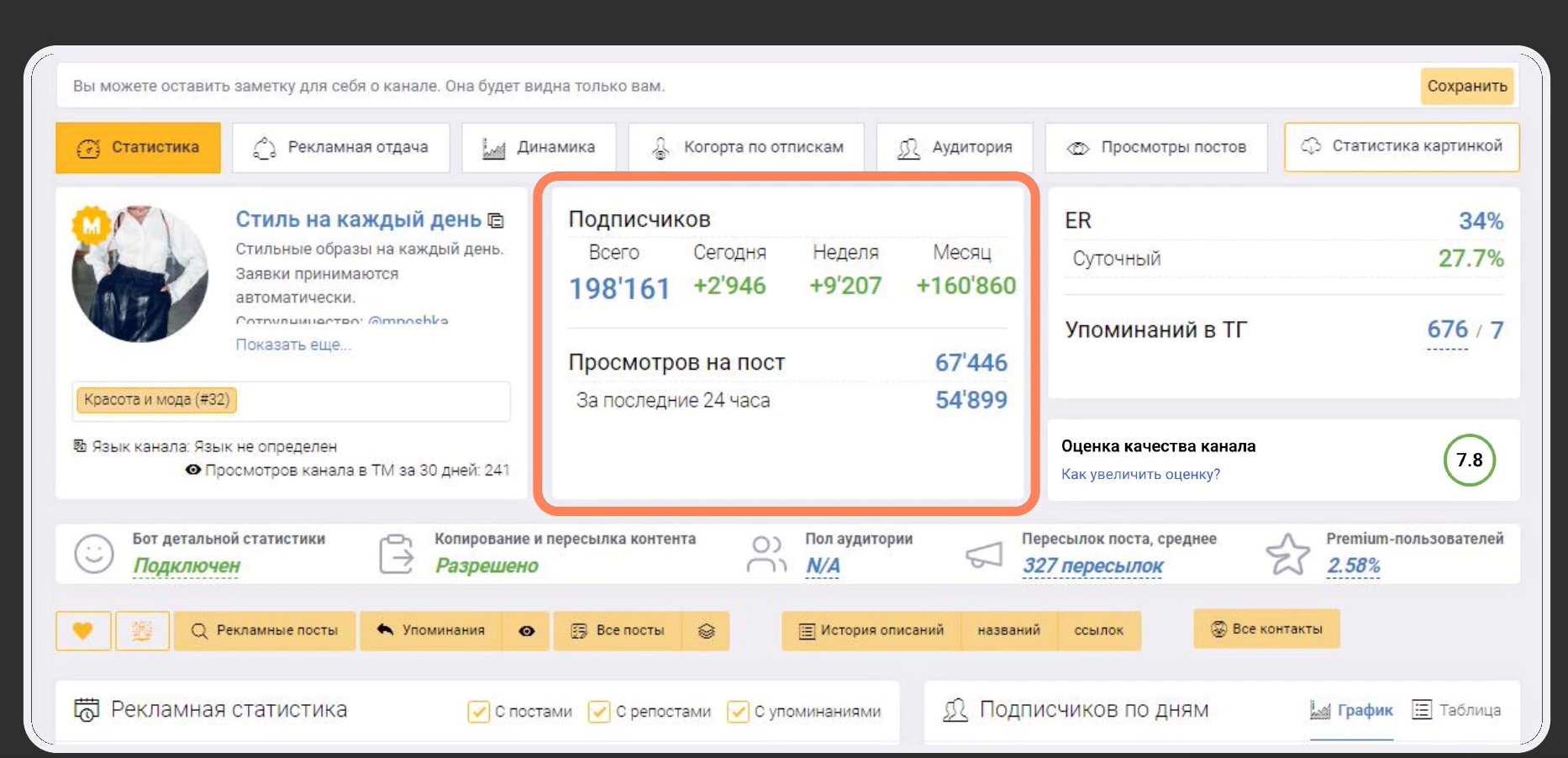Image resolution: width=1568 pixels, height=758 pixels.
Task: Click the copy icon next to channel title
Action: click(497, 221)
